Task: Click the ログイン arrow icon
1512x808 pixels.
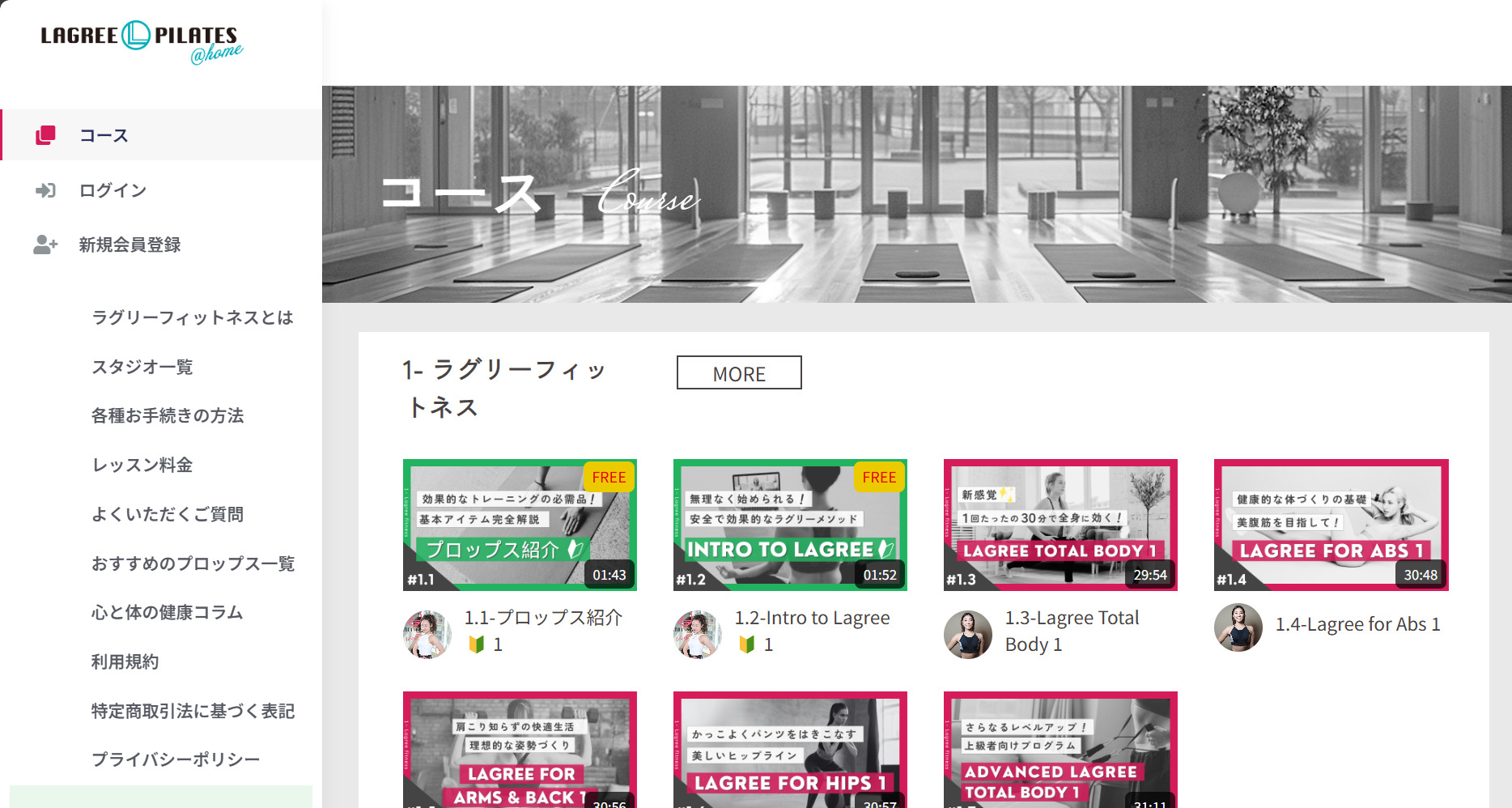Action: click(x=45, y=190)
